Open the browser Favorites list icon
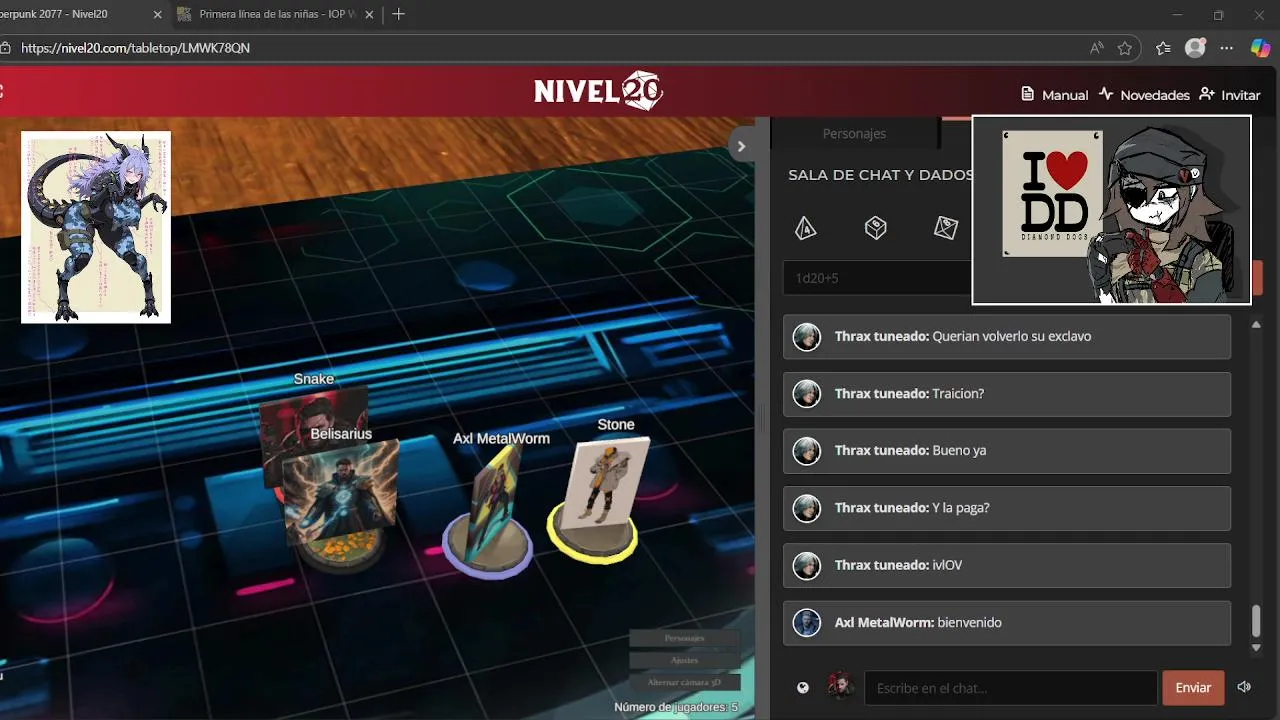Image resolution: width=1280 pixels, height=720 pixels. pyautogui.click(x=1163, y=48)
